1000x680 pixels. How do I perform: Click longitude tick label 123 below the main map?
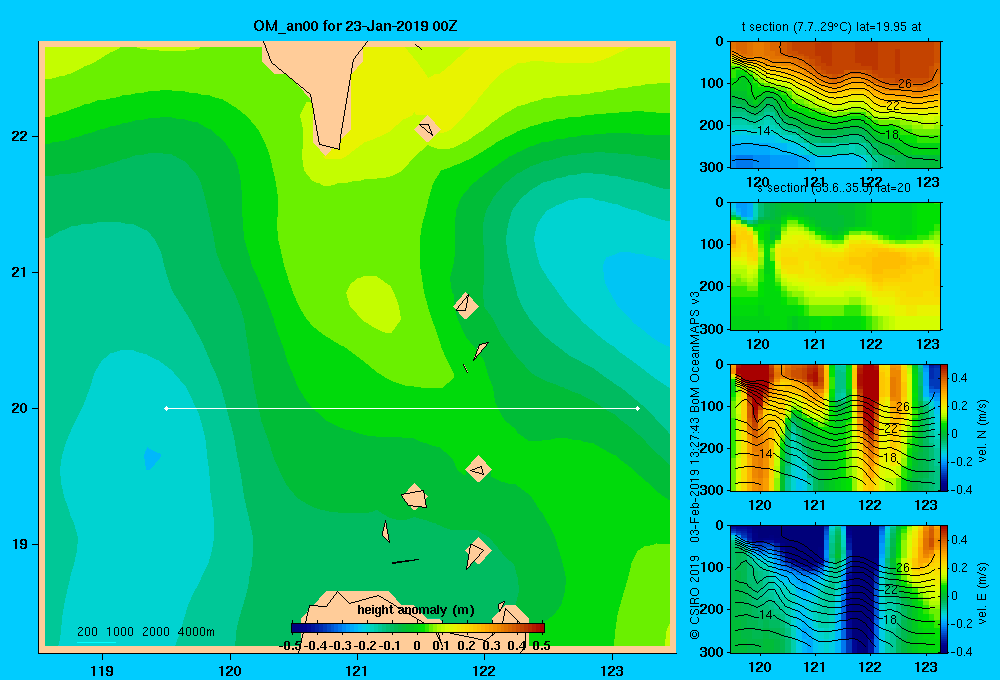612,671
